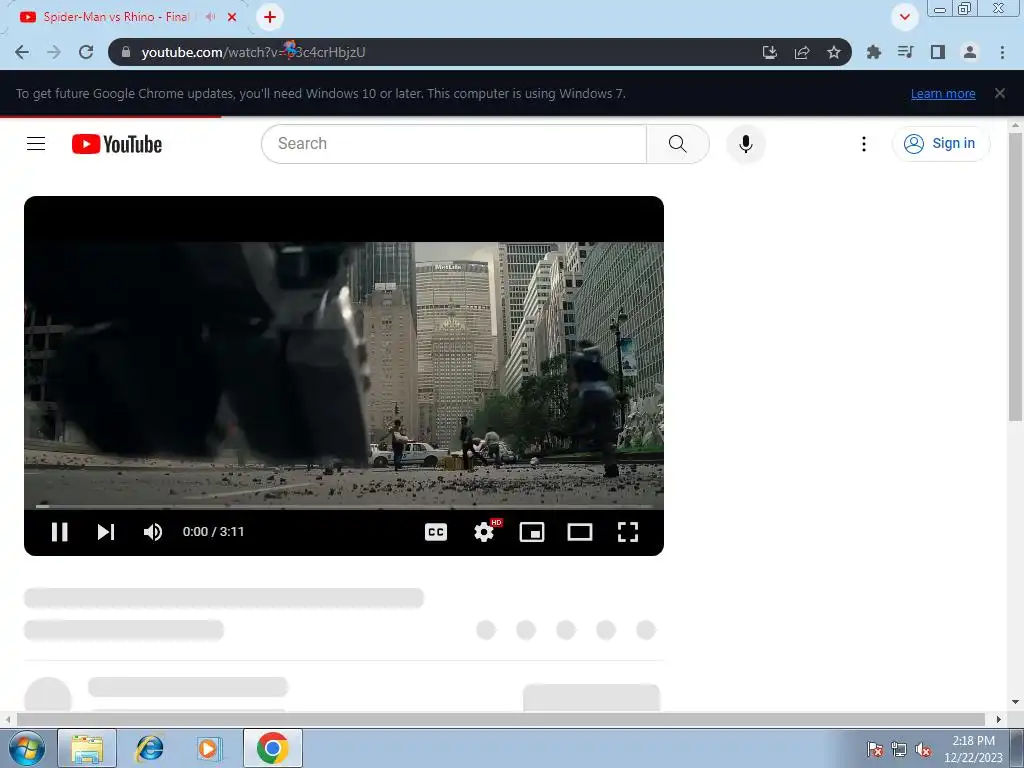
Task: Open the Chrome three-dot menu
Action: pyautogui.click(x=1002, y=52)
